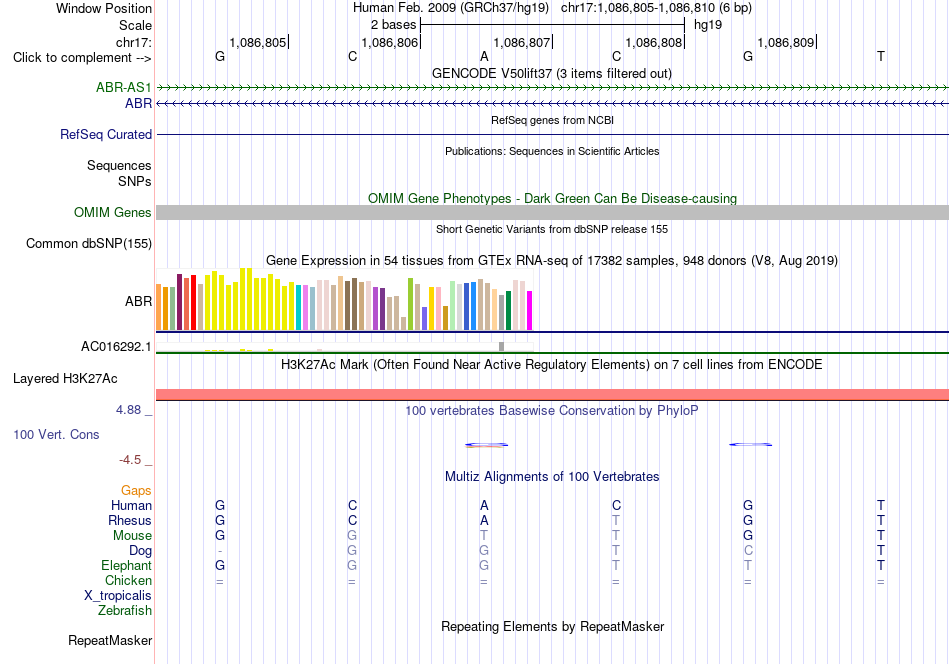Open the RefSeq Curated track label
The image size is (950, 664).
pyautogui.click(x=106, y=134)
